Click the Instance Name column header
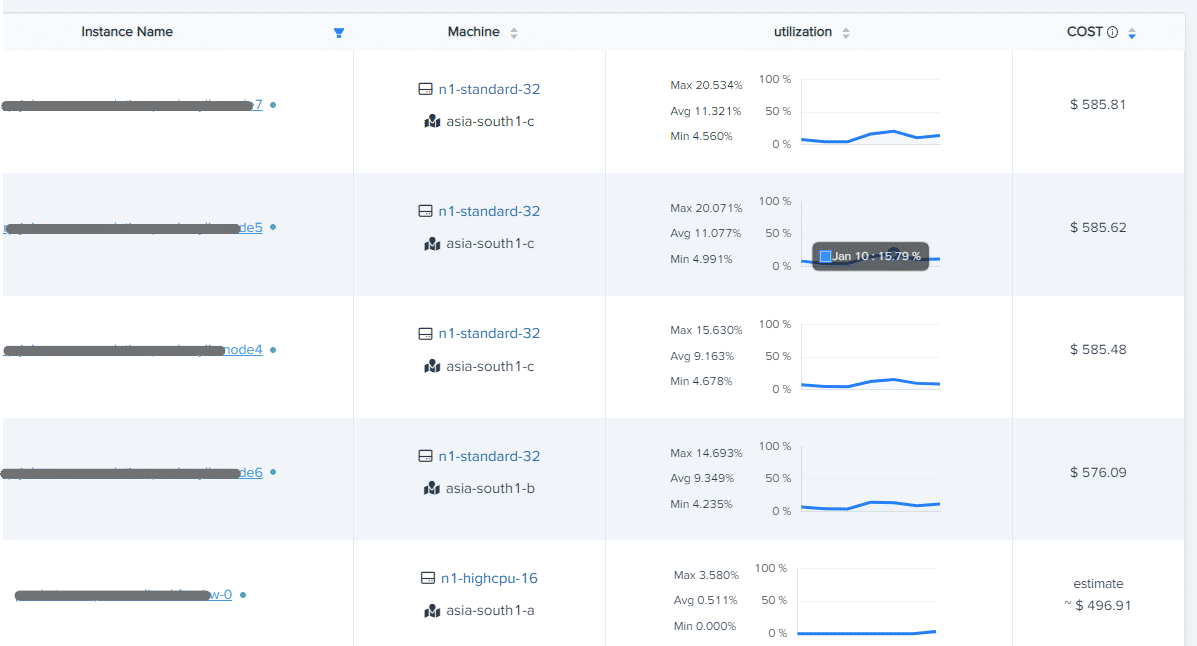Screen dimensions: 1197x646 click(x=127, y=31)
